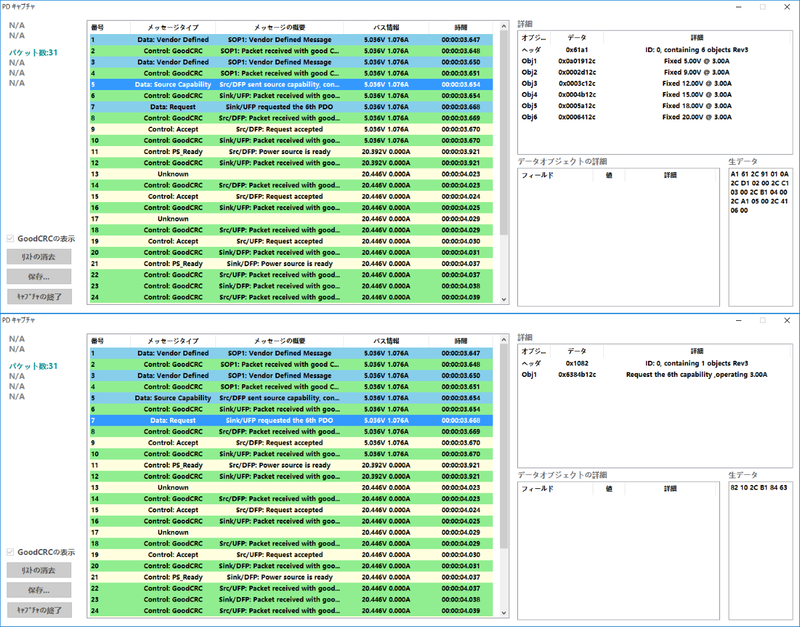The height and width of the screenshot is (627, 800).
Task: Select packet 24 Control: GoodCRC in top window
Action: (291, 297)
